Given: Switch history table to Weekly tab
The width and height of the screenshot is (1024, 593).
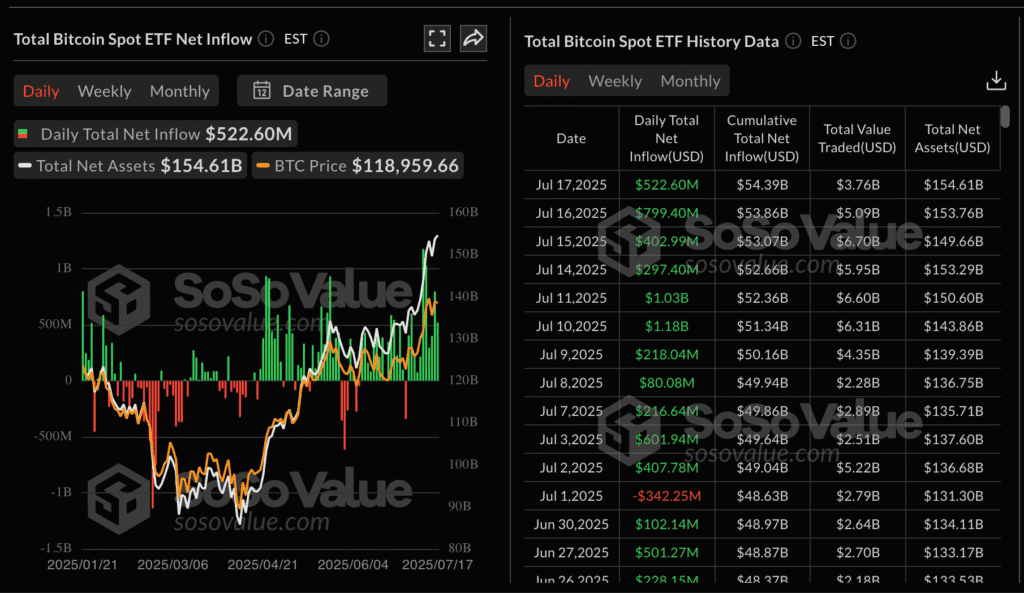Looking at the screenshot, I should click(614, 81).
